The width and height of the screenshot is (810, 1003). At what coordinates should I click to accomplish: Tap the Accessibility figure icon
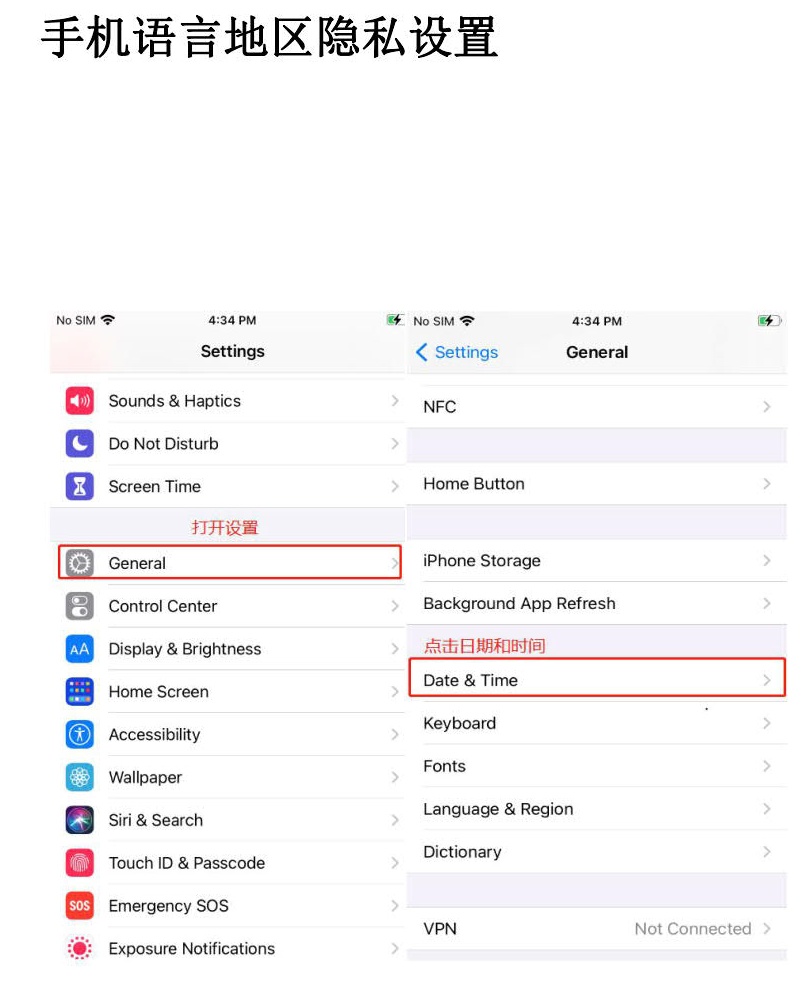coord(79,734)
